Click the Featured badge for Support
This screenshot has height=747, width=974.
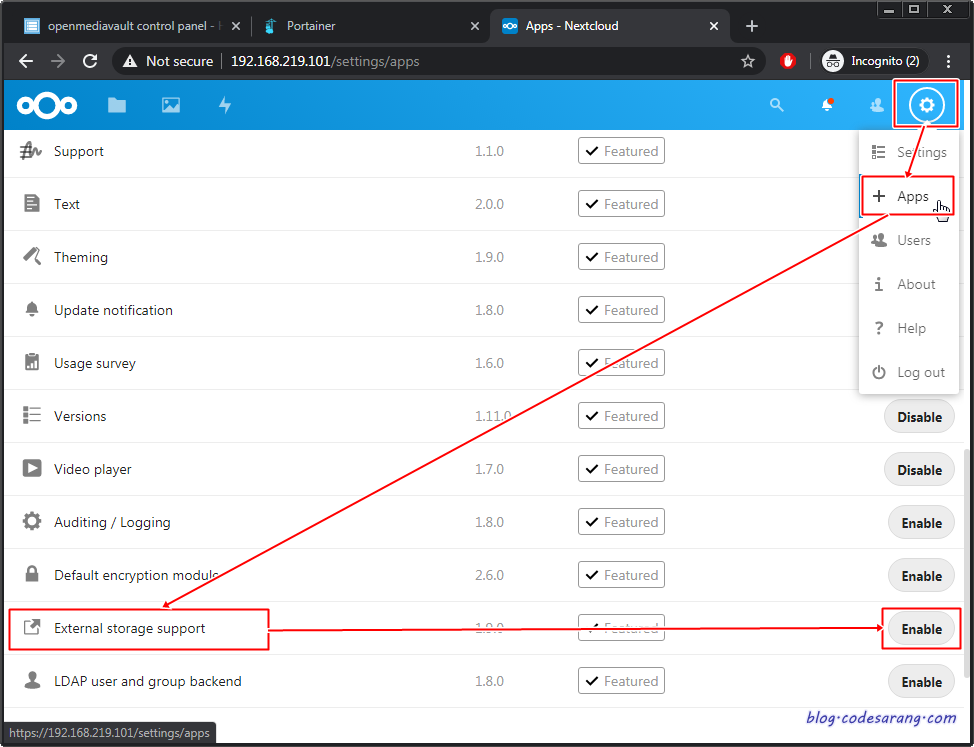pos(621,151)
